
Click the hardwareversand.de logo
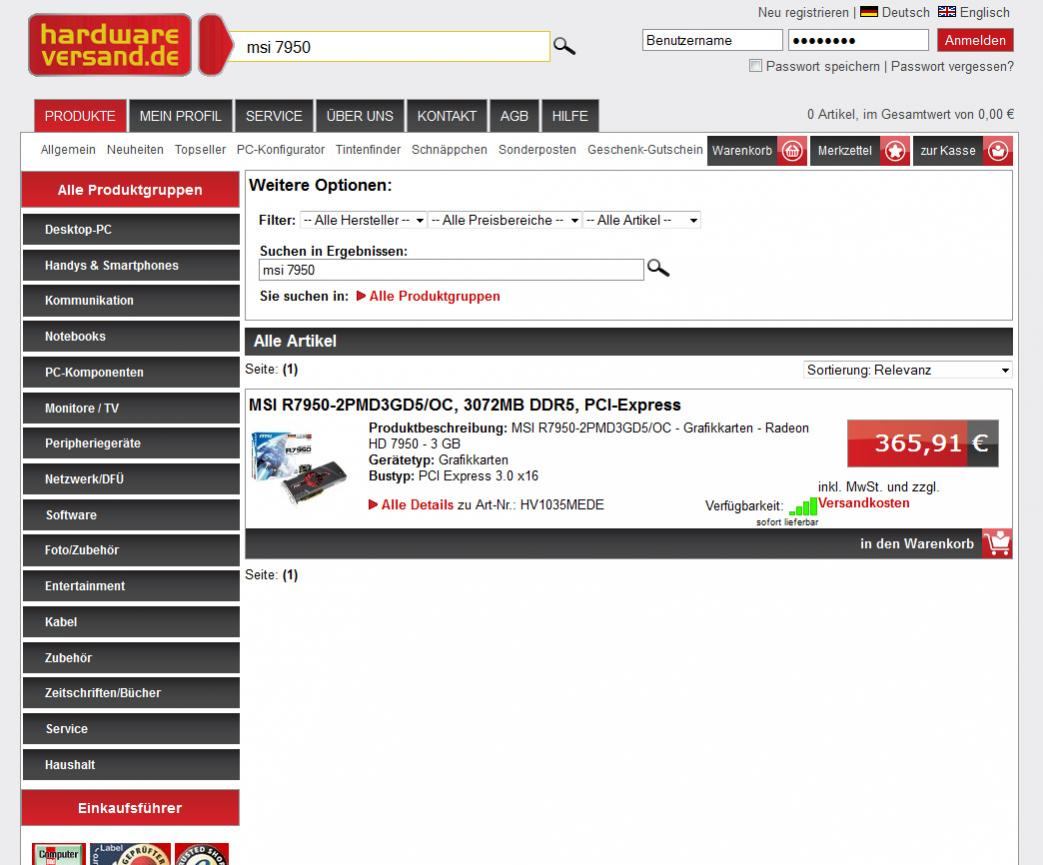tap(110, 45)
